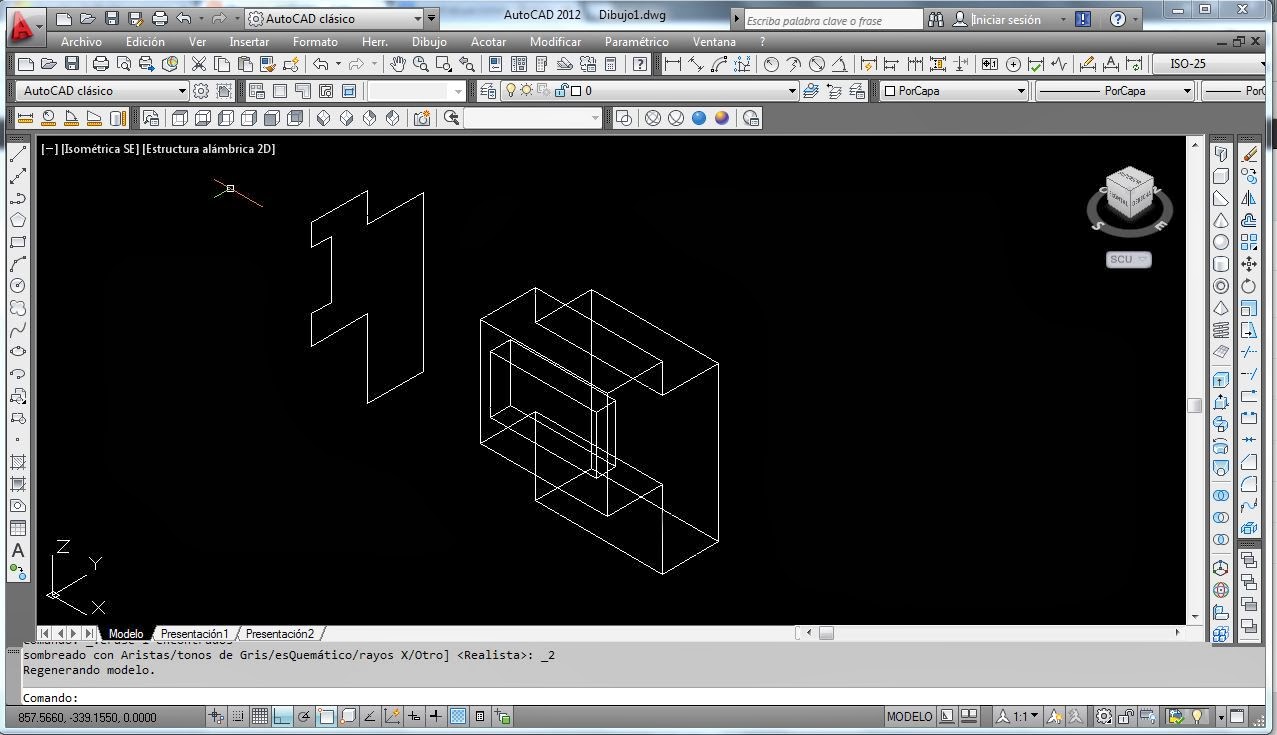The image size is (1277, 735).
Task: Open the Dibujo menu
Action: tap(428, 42)
